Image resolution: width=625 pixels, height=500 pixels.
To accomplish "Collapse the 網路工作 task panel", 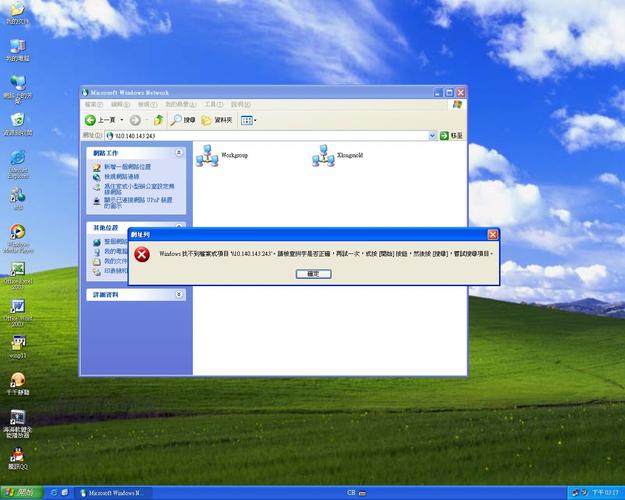I will click(179, 153).
